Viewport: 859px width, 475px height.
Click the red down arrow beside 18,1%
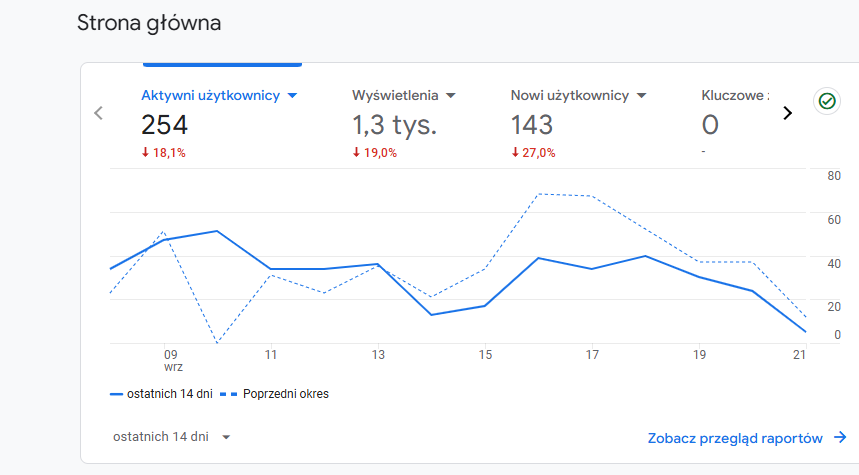145,153
